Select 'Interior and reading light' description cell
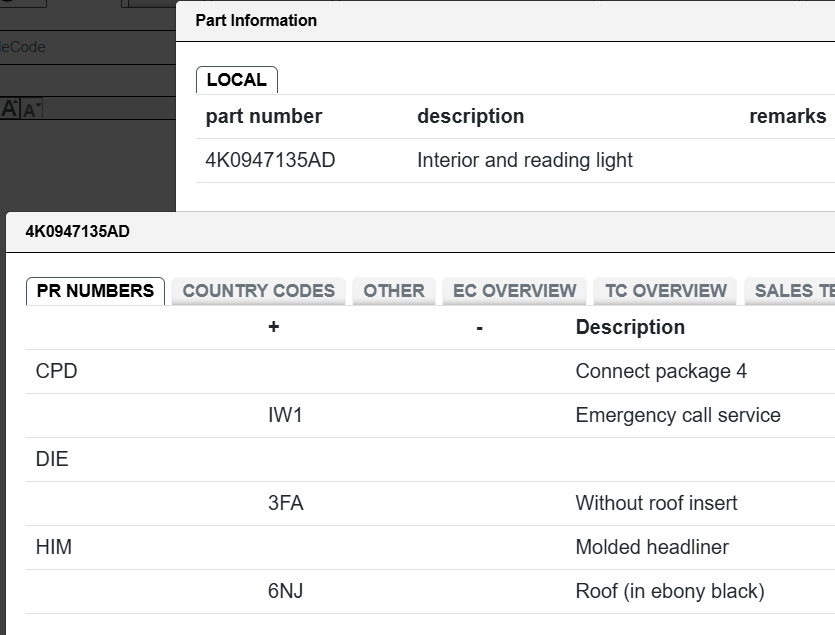Screen dimensions: 835x635 pyautogui.click(x=525, y=160)
